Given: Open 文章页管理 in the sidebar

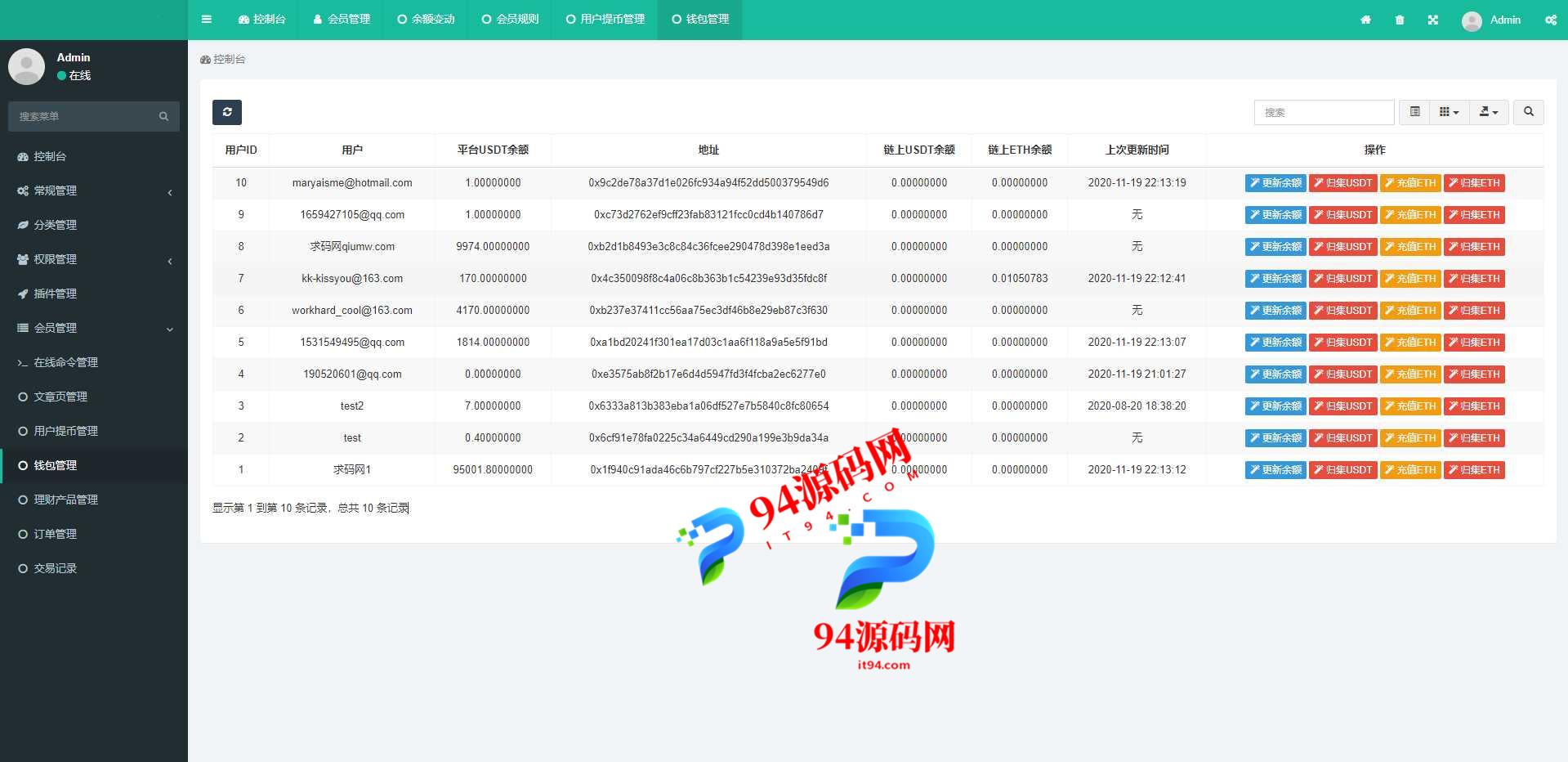Looking at the screenshot, I should [x=94, y=397].
